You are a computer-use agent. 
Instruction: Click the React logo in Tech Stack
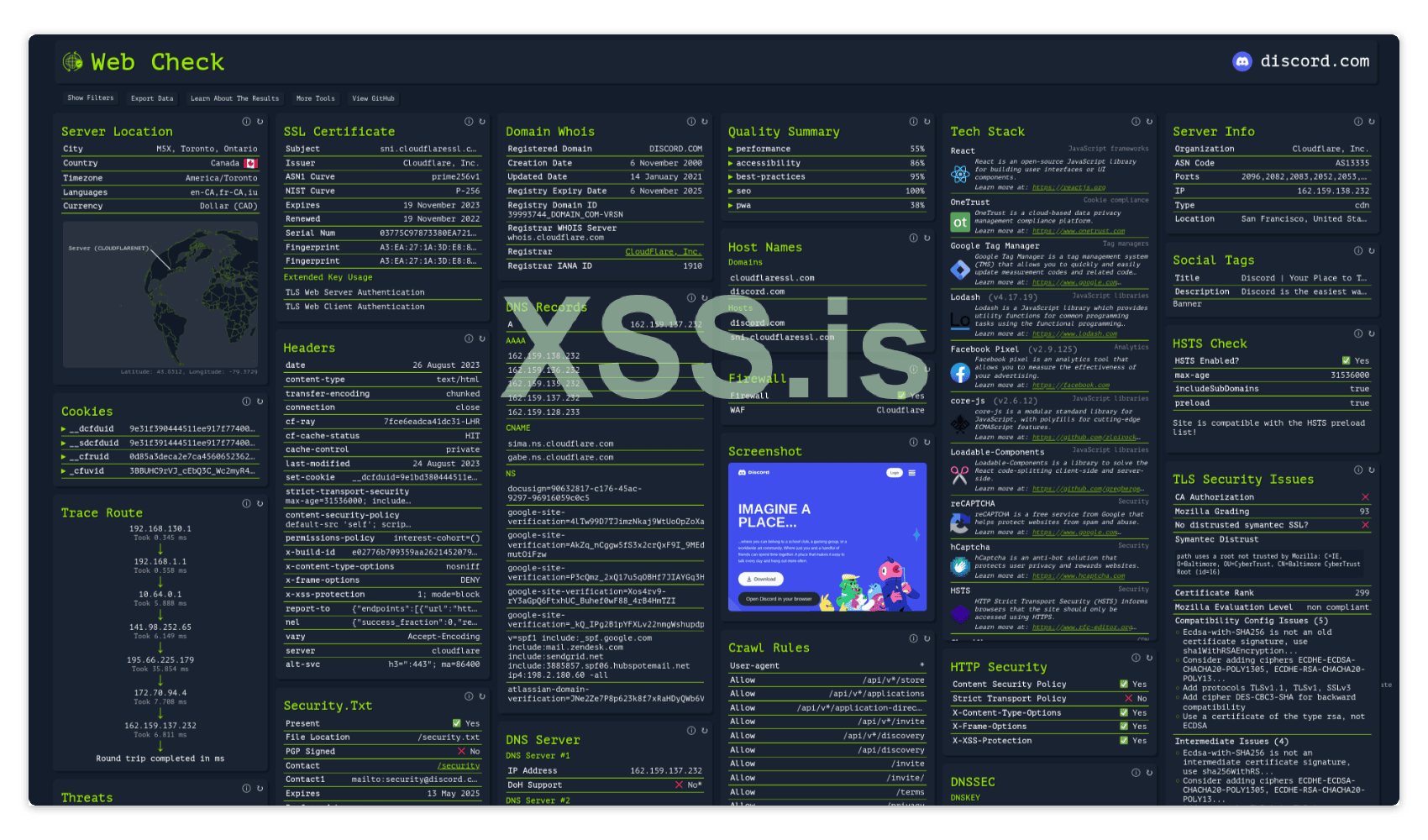point(960,174)
